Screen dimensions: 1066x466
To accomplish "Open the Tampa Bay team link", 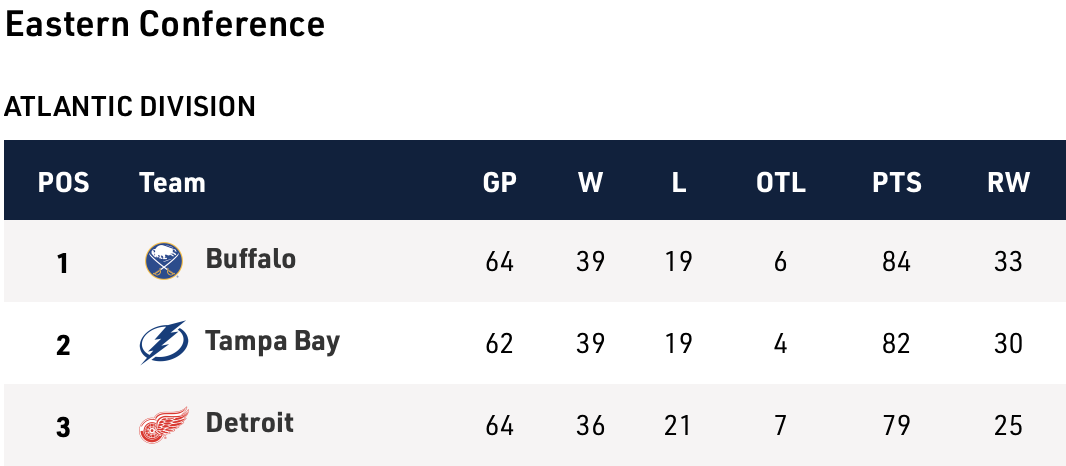I will pyautogui.click(x=272, y=342).
